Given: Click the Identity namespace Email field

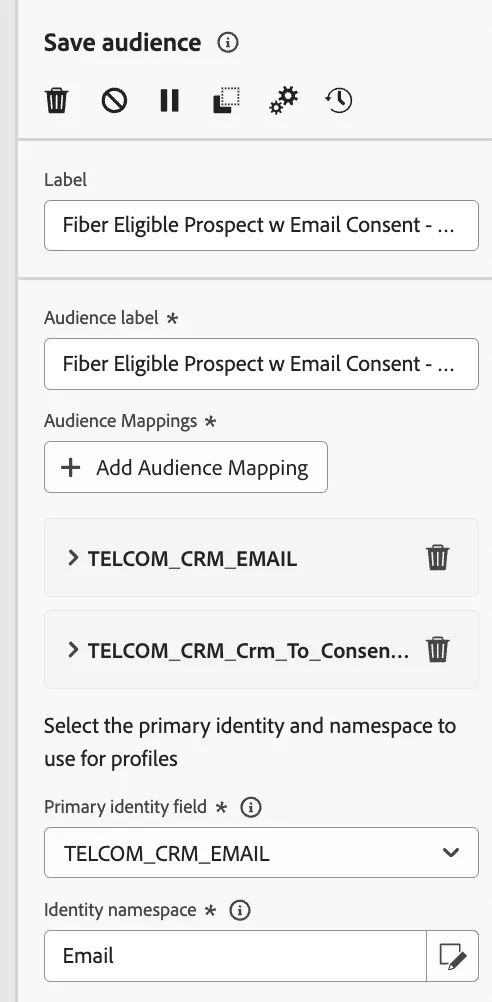Looking at the screenshot, I should pyautogui.click(x=235, y=956).
